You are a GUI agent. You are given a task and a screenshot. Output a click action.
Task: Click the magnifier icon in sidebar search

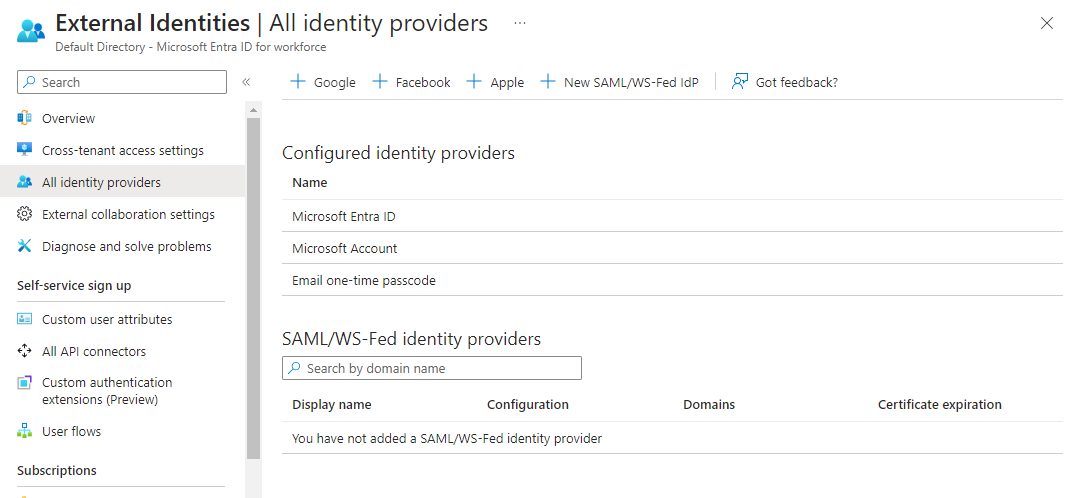click(x=29, y=82)
